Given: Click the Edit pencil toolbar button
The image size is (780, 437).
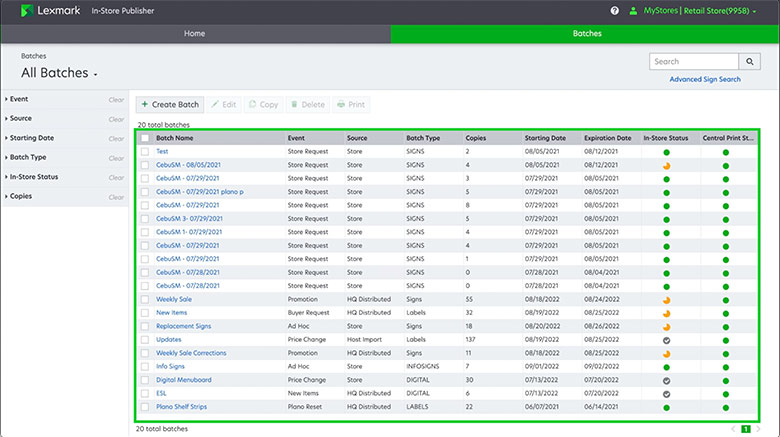Looking at the screenshot, I should point(224,104).
